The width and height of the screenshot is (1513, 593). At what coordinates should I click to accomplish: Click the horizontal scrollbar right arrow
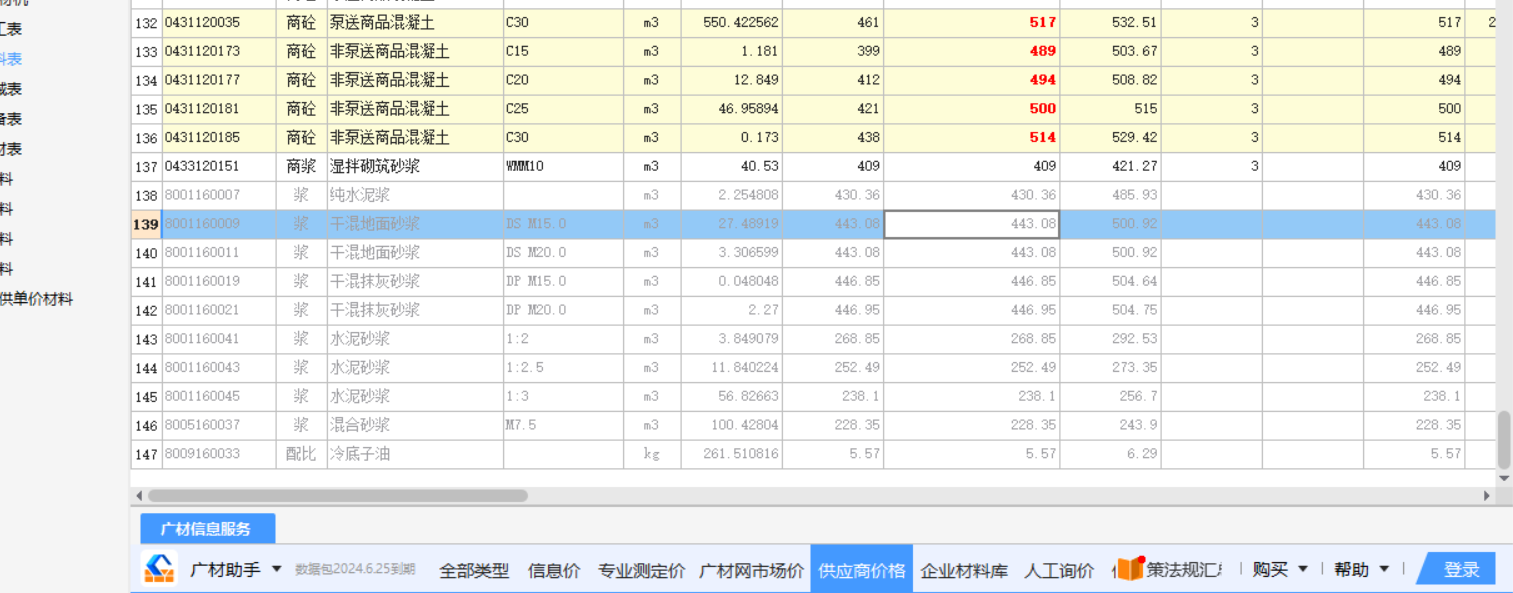1487,495
